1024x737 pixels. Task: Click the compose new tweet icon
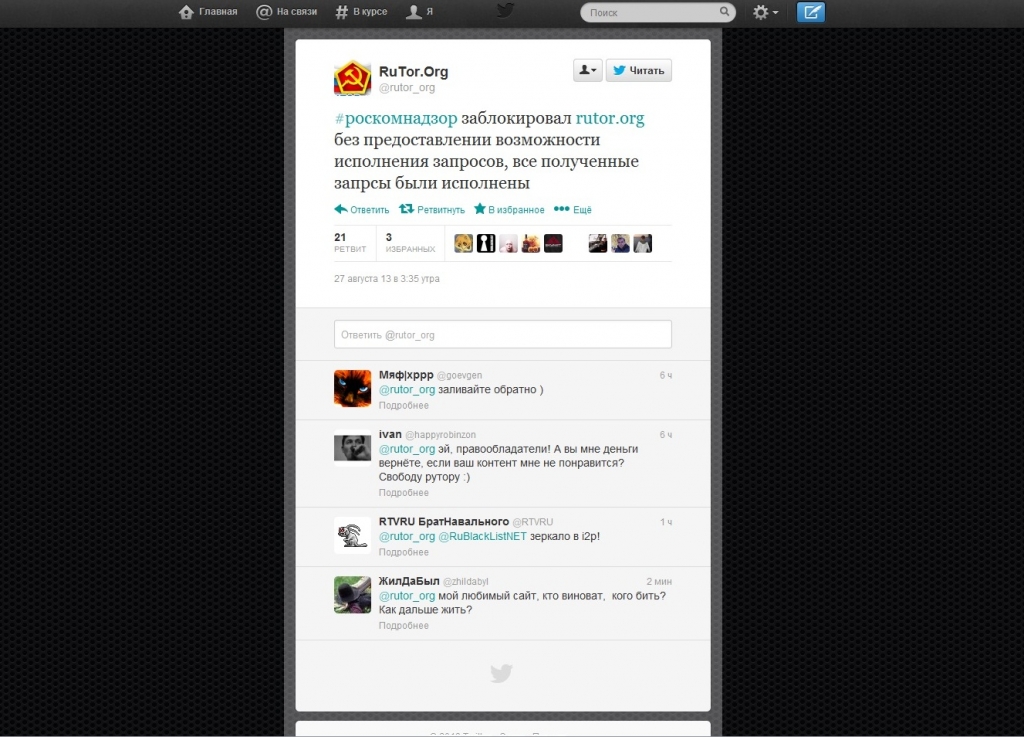coord(811,12)
